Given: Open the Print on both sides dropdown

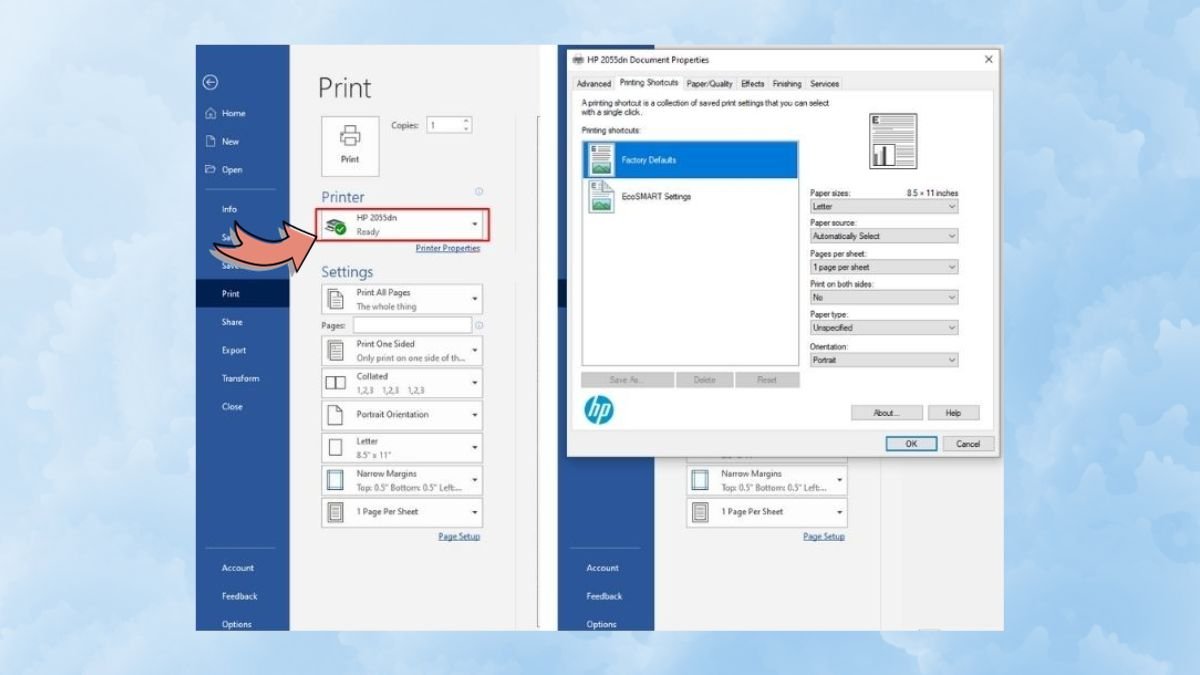Looking at the screenshot, I should point(883,297).
